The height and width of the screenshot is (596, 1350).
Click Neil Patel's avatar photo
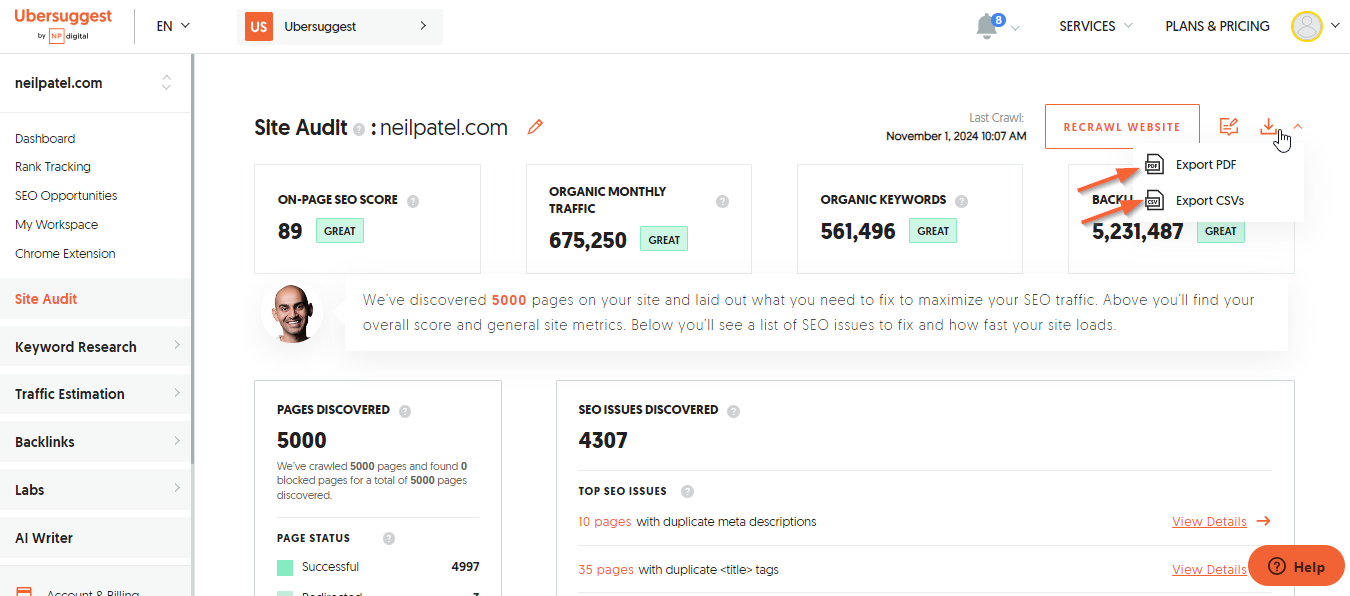292,313
